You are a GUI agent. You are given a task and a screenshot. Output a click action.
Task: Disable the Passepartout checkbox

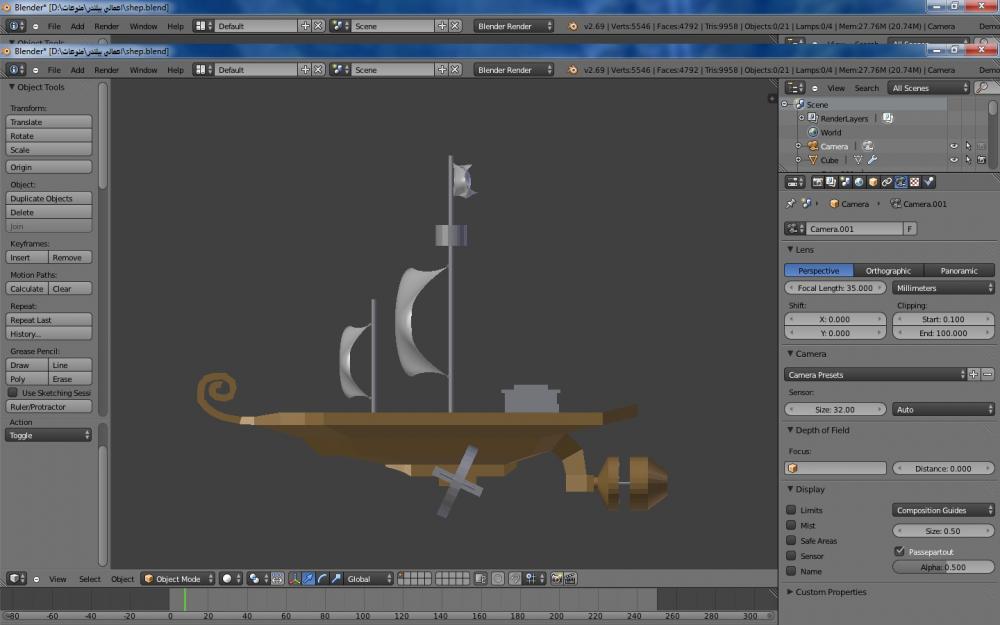(899, 551)
